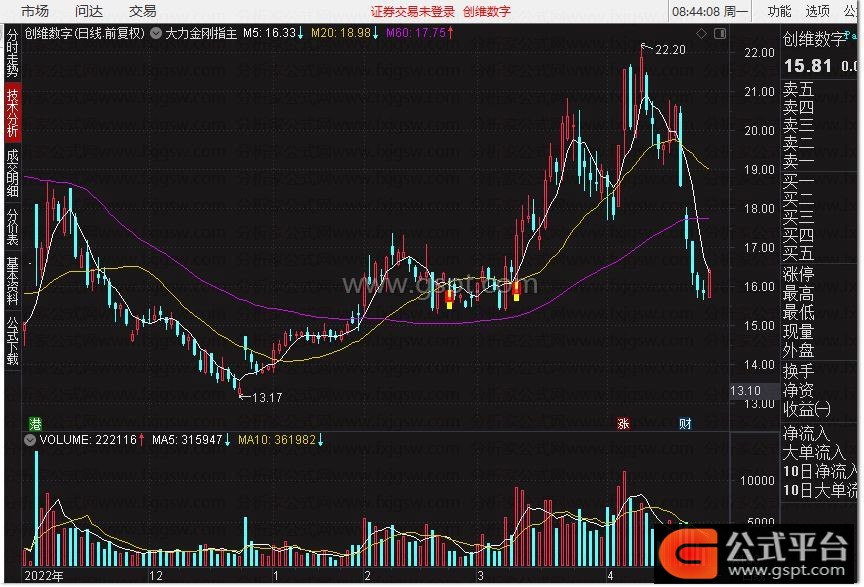The width and height of the screenshot is (864, 587).
Task: Click the 创维数字 title in top bar
Action: [487, 12]
